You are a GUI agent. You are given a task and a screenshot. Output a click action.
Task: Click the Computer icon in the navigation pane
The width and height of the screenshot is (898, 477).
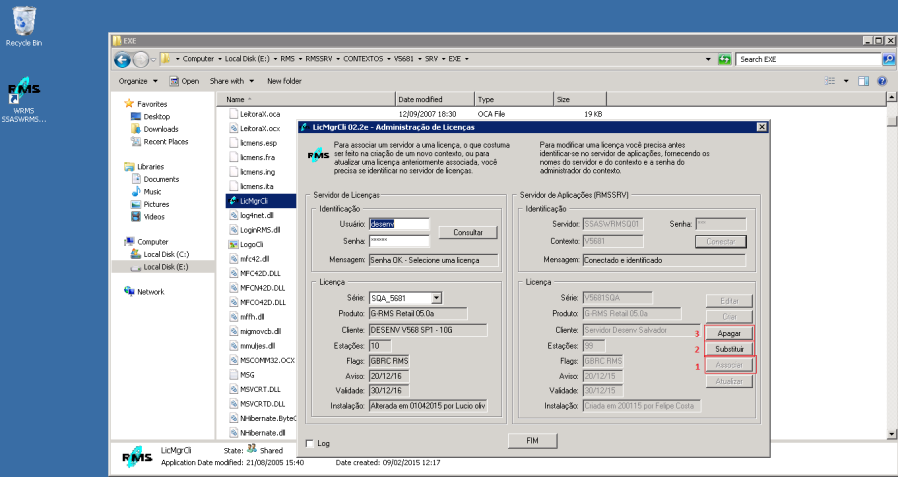click(129, 241)
